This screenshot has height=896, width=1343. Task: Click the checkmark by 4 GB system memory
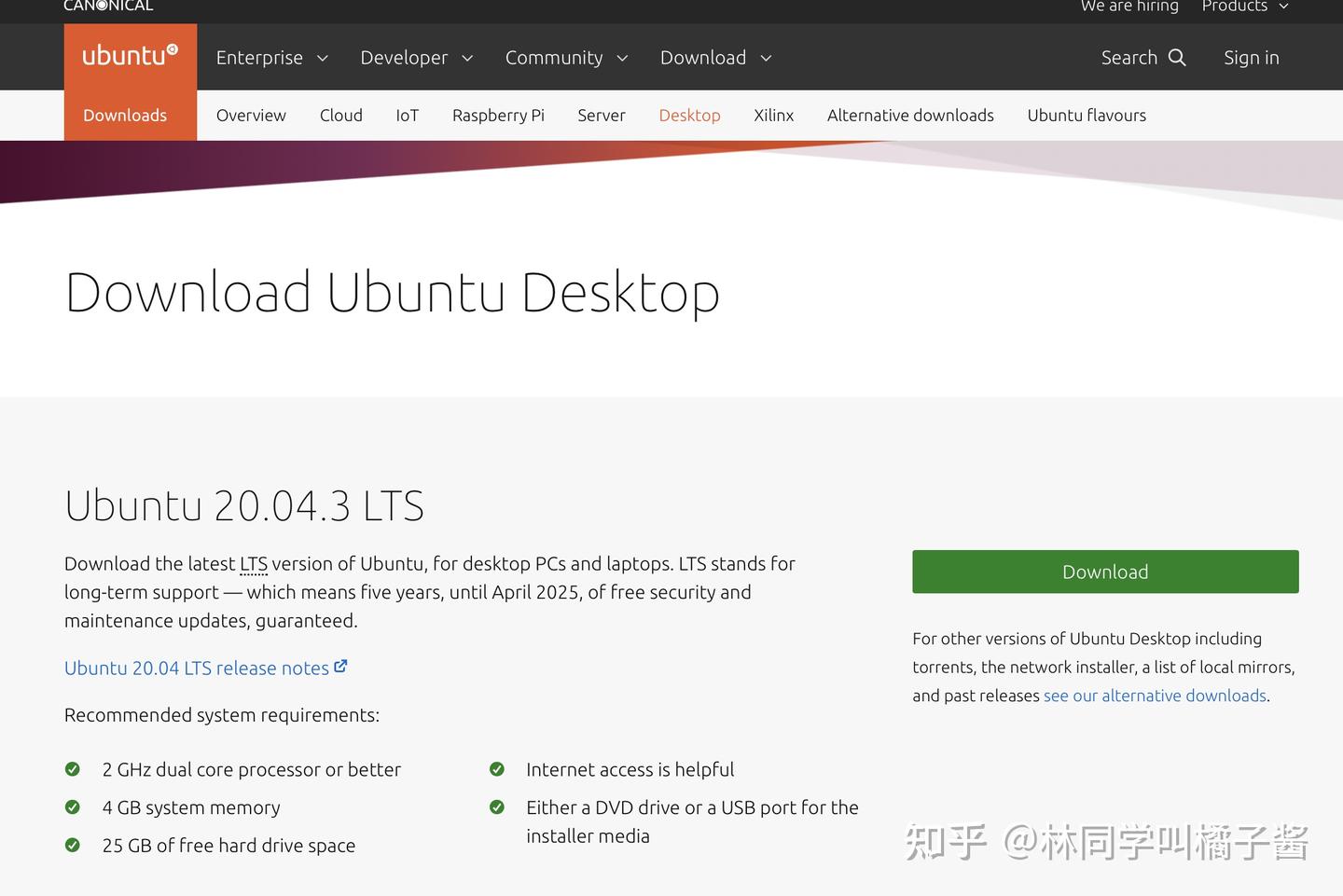click(73, 806)
